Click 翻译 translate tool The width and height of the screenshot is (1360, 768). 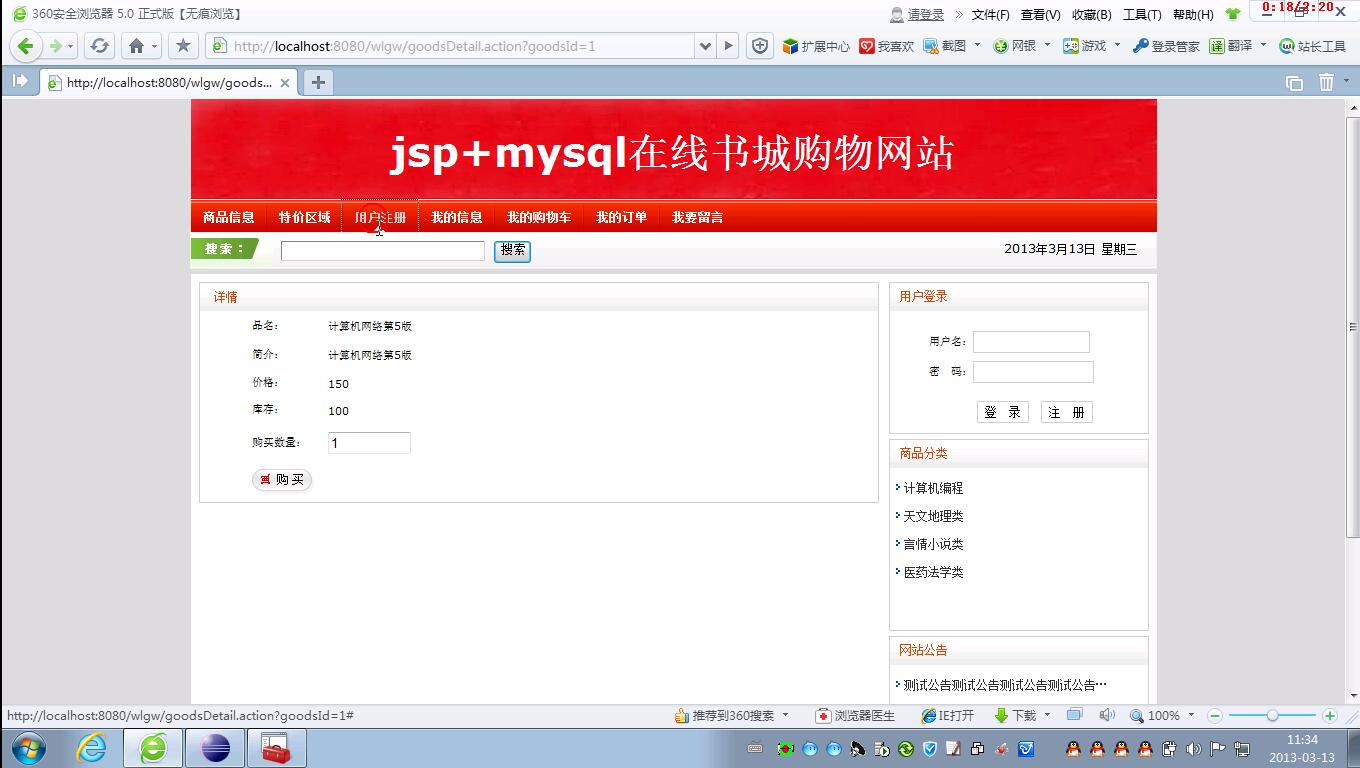[1231, 46]
